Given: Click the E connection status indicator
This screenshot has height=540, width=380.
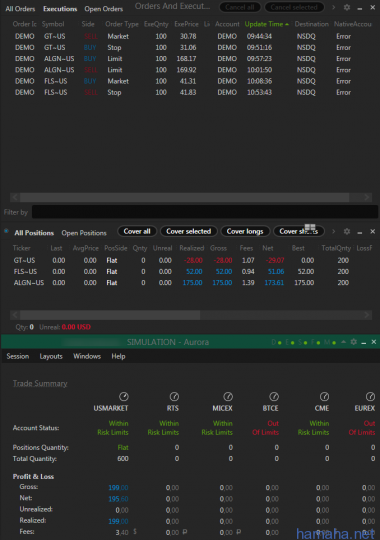Looking at the screenshot, I should tap(290, 342).
